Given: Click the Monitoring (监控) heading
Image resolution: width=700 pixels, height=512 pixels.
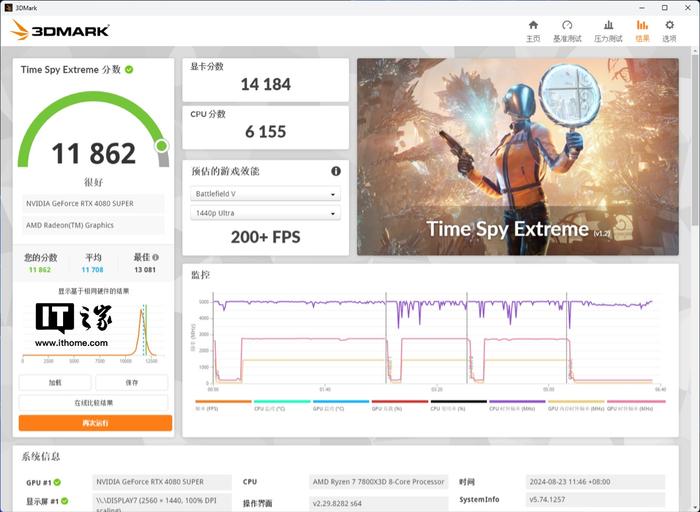Looking at the screenshot, I should tap(200, 275).
